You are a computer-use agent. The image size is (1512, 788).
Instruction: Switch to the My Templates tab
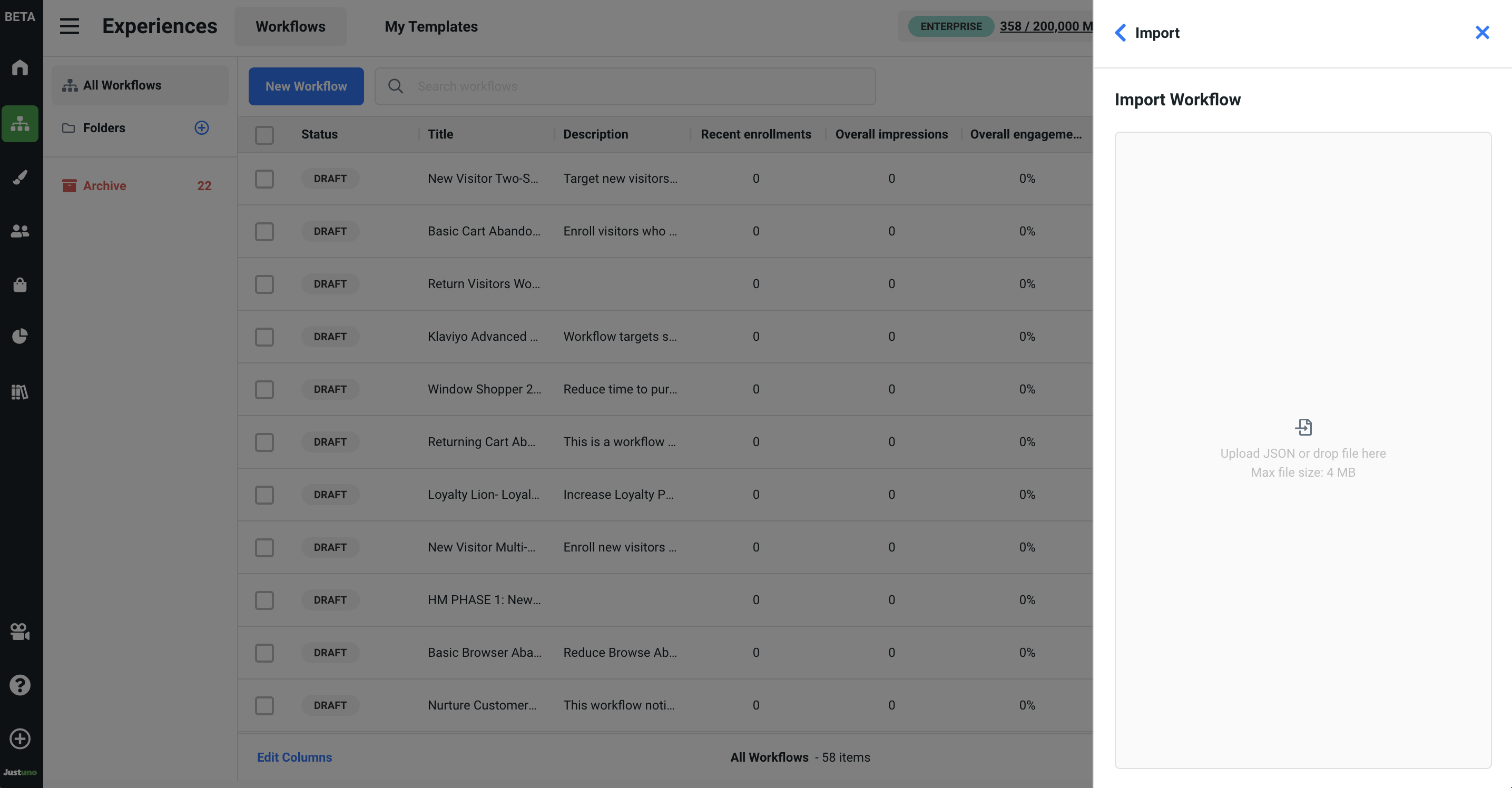[431, 26]
